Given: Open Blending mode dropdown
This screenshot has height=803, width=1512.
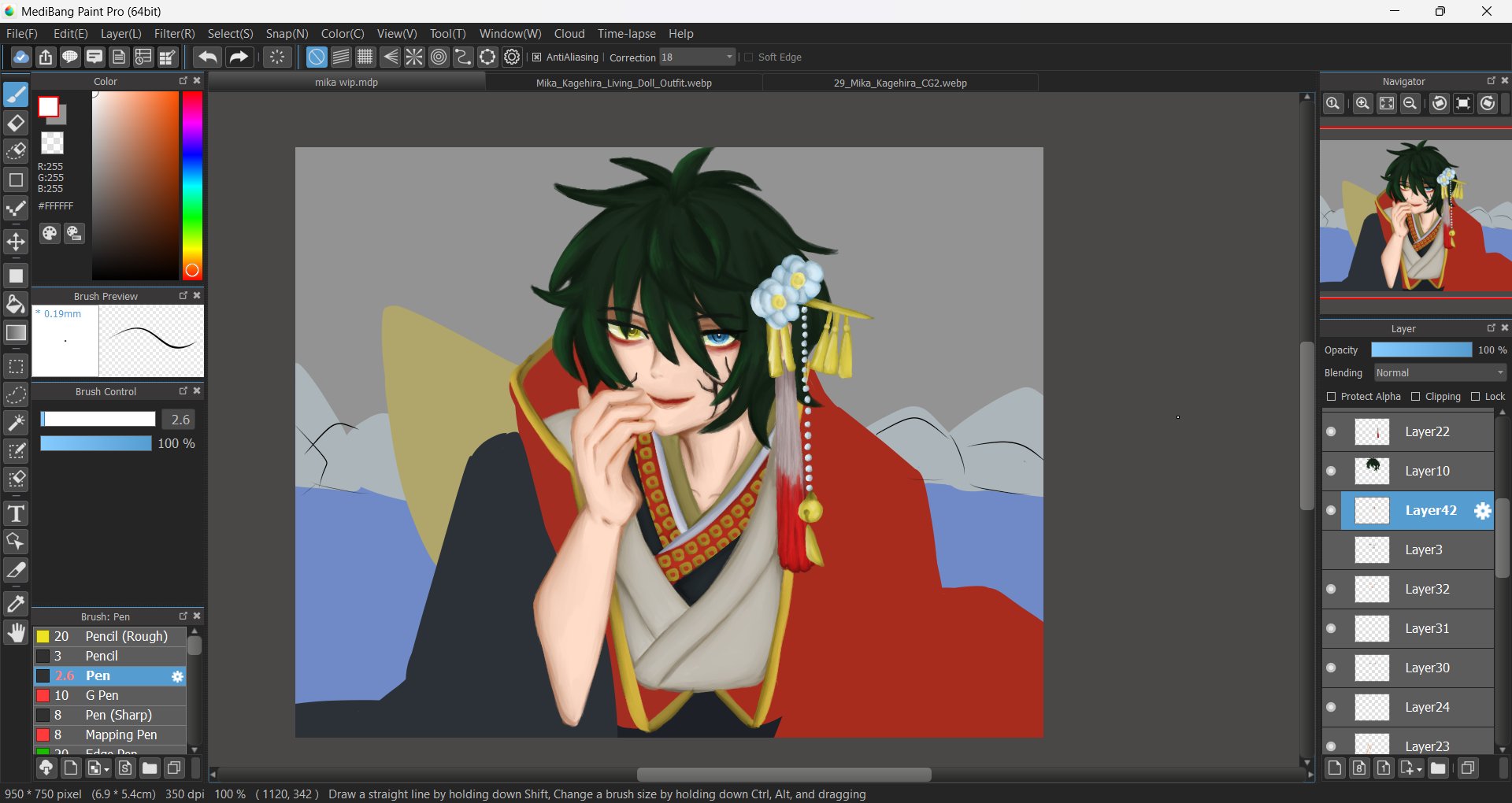Looking at the screenshot, I should [1440, 372].
